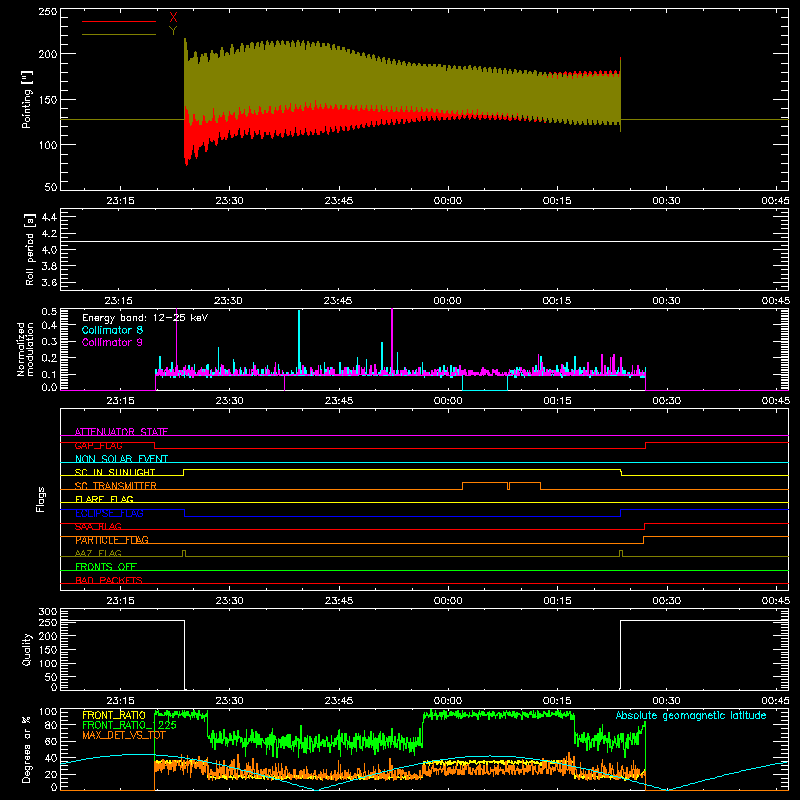Click the 00:00 label under Pointing plot
This screenshot has height=800, width=800.
coord(448,201)
